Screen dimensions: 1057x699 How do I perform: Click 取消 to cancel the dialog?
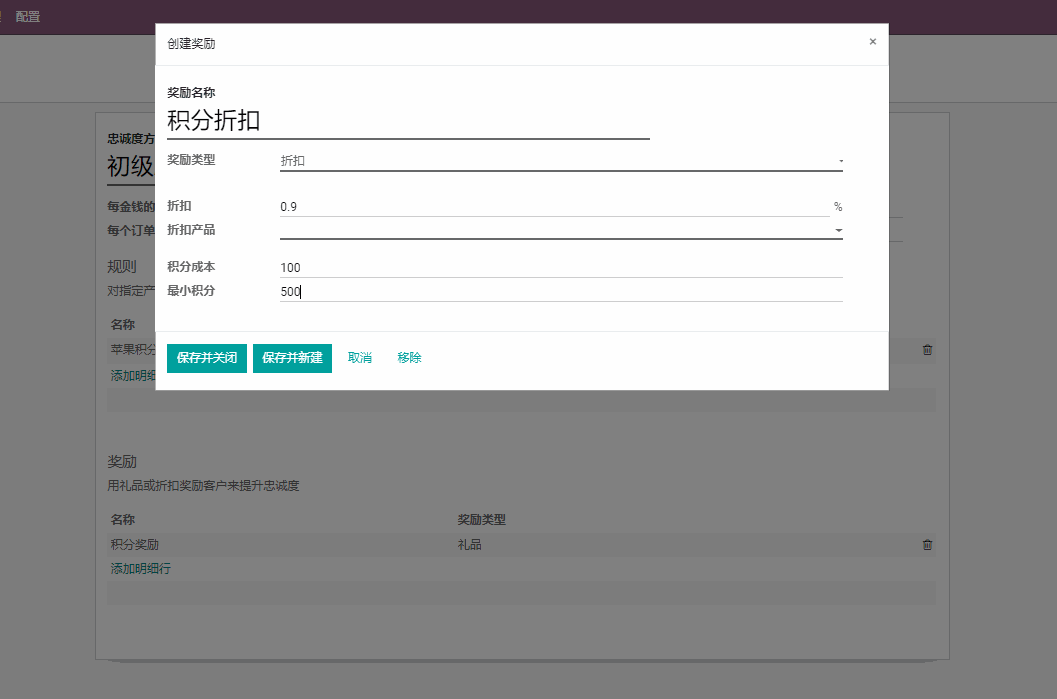(x=359, y=358)
